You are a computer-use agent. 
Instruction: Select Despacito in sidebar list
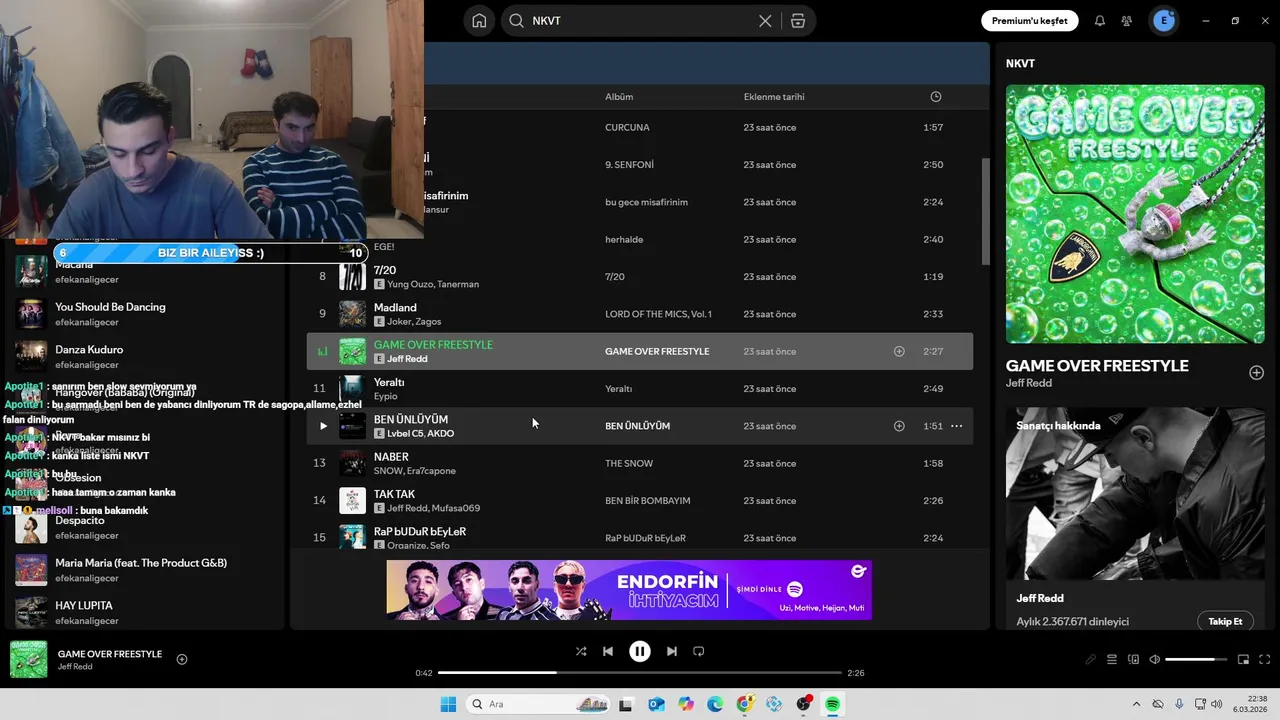(80, 521)
